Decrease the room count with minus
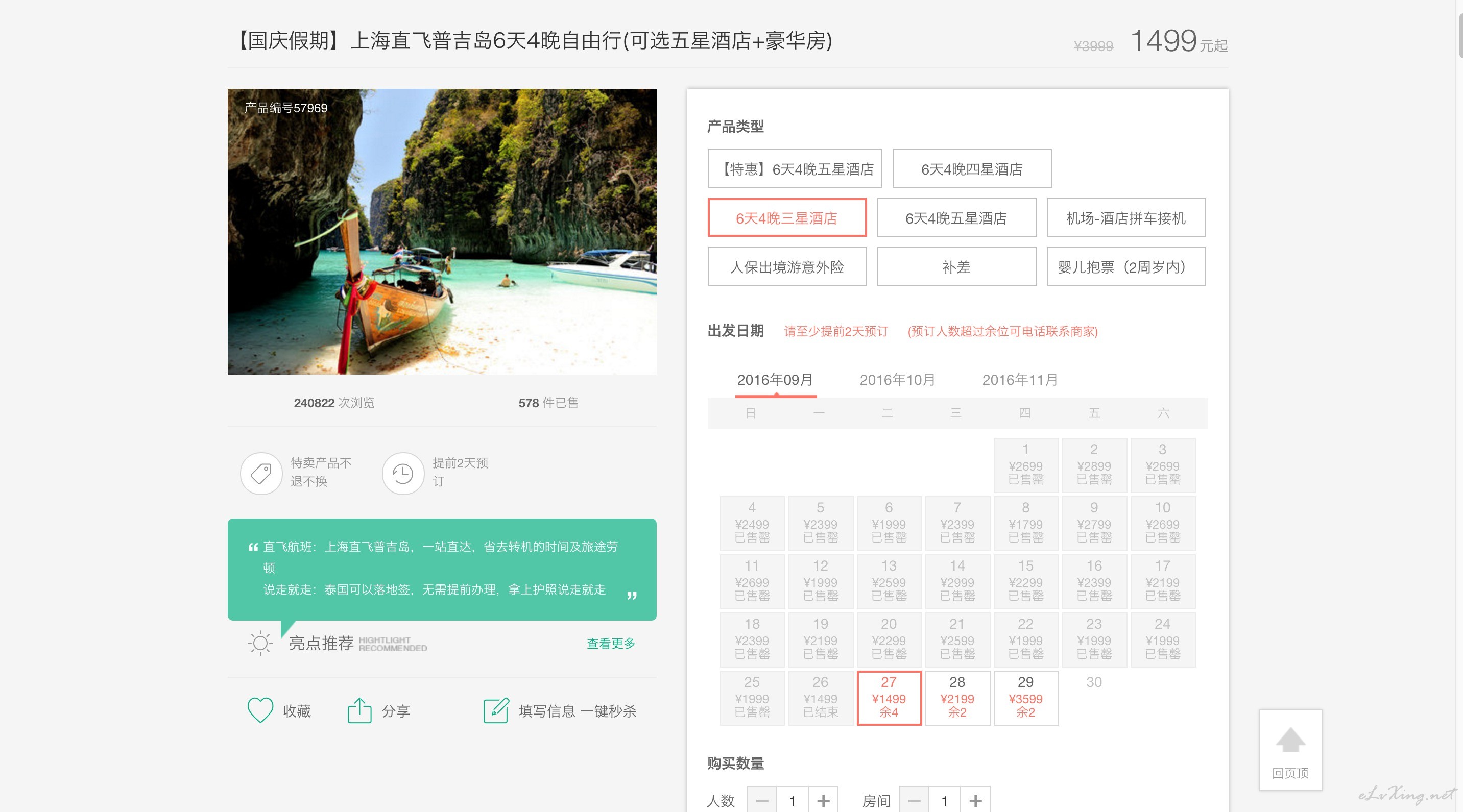The width and height of the screenshot is (1463, 812). tap(915, 801)
